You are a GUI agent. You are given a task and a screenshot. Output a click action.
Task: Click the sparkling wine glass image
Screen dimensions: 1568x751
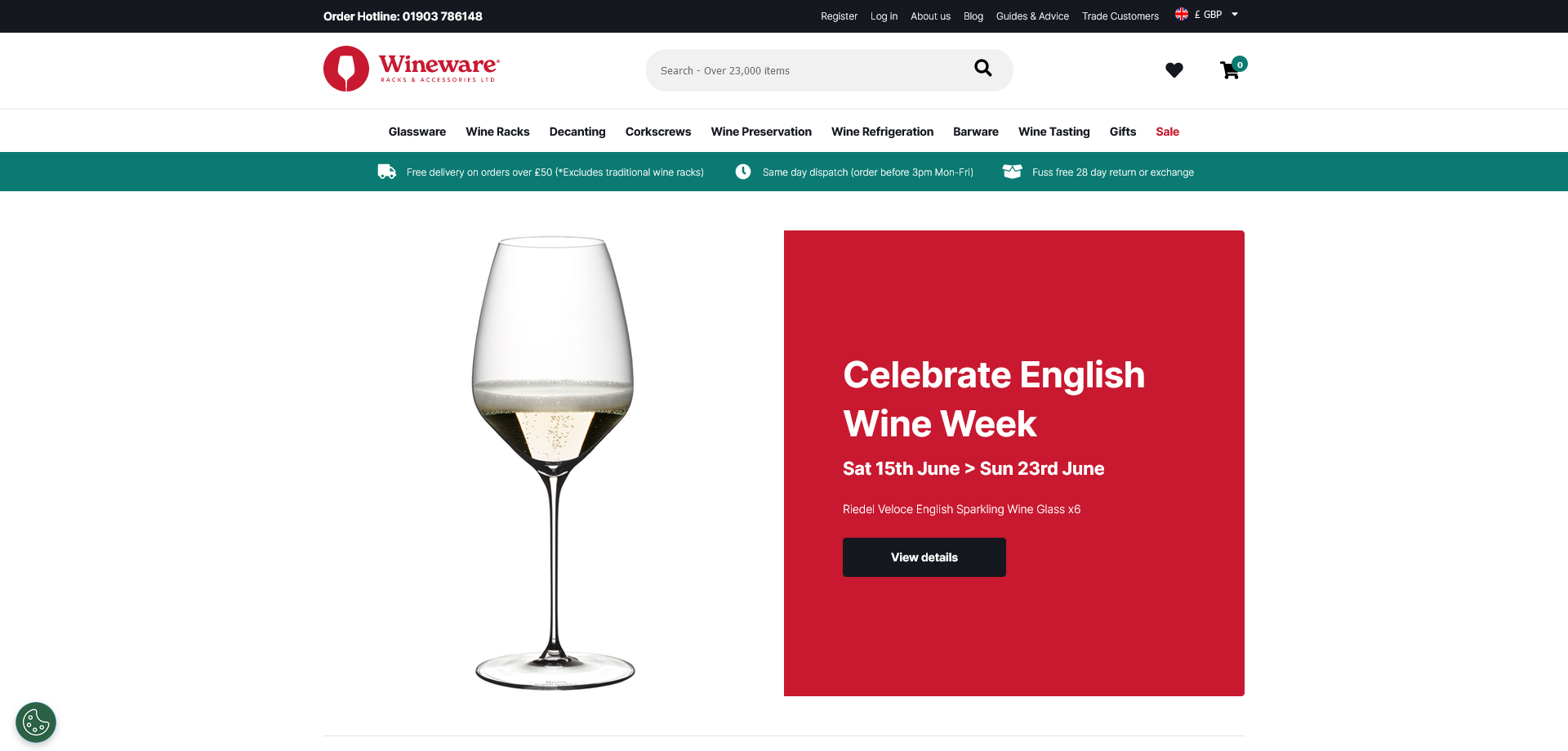555,463
